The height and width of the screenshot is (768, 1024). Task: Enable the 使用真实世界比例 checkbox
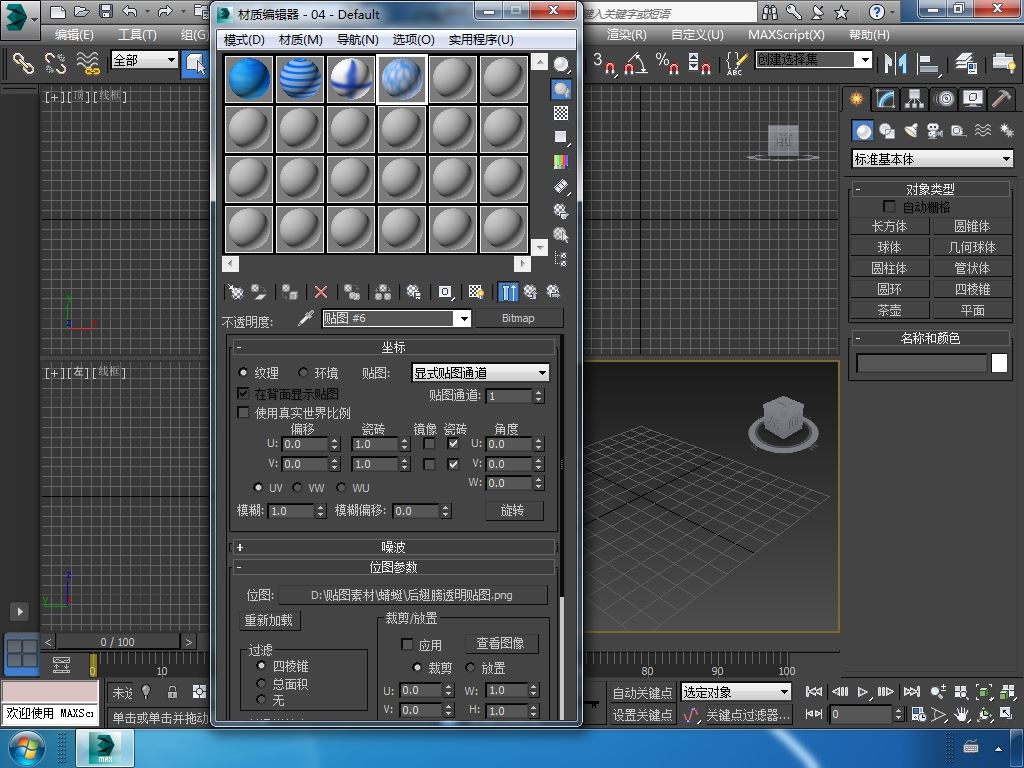click(x=243, y=413)
